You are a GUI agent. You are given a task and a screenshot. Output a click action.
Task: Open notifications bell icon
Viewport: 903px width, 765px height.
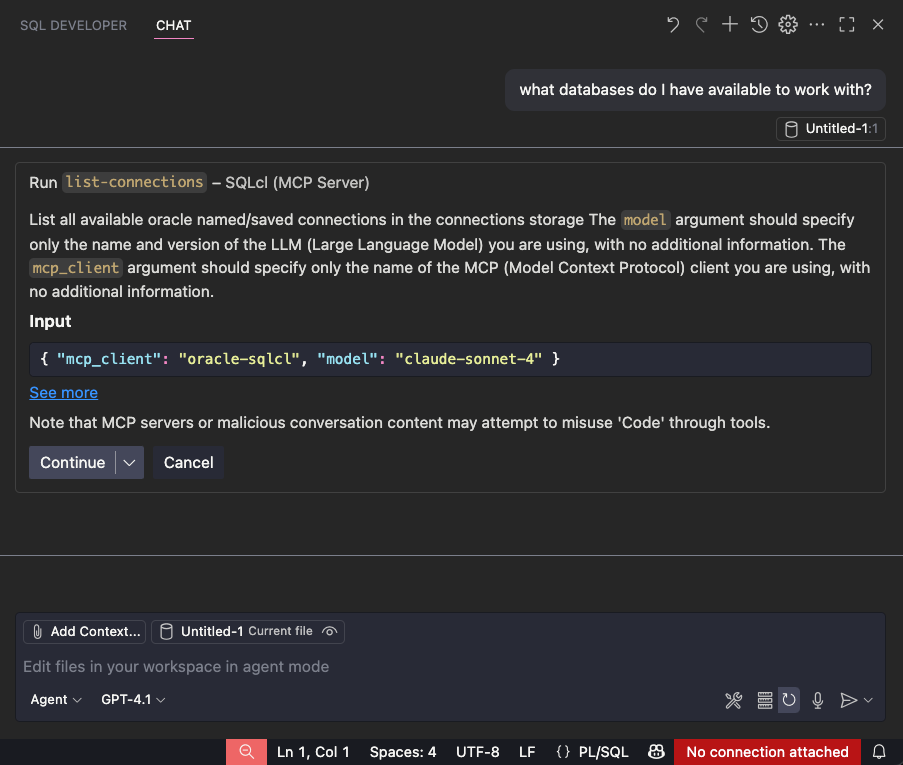[879, 752]
